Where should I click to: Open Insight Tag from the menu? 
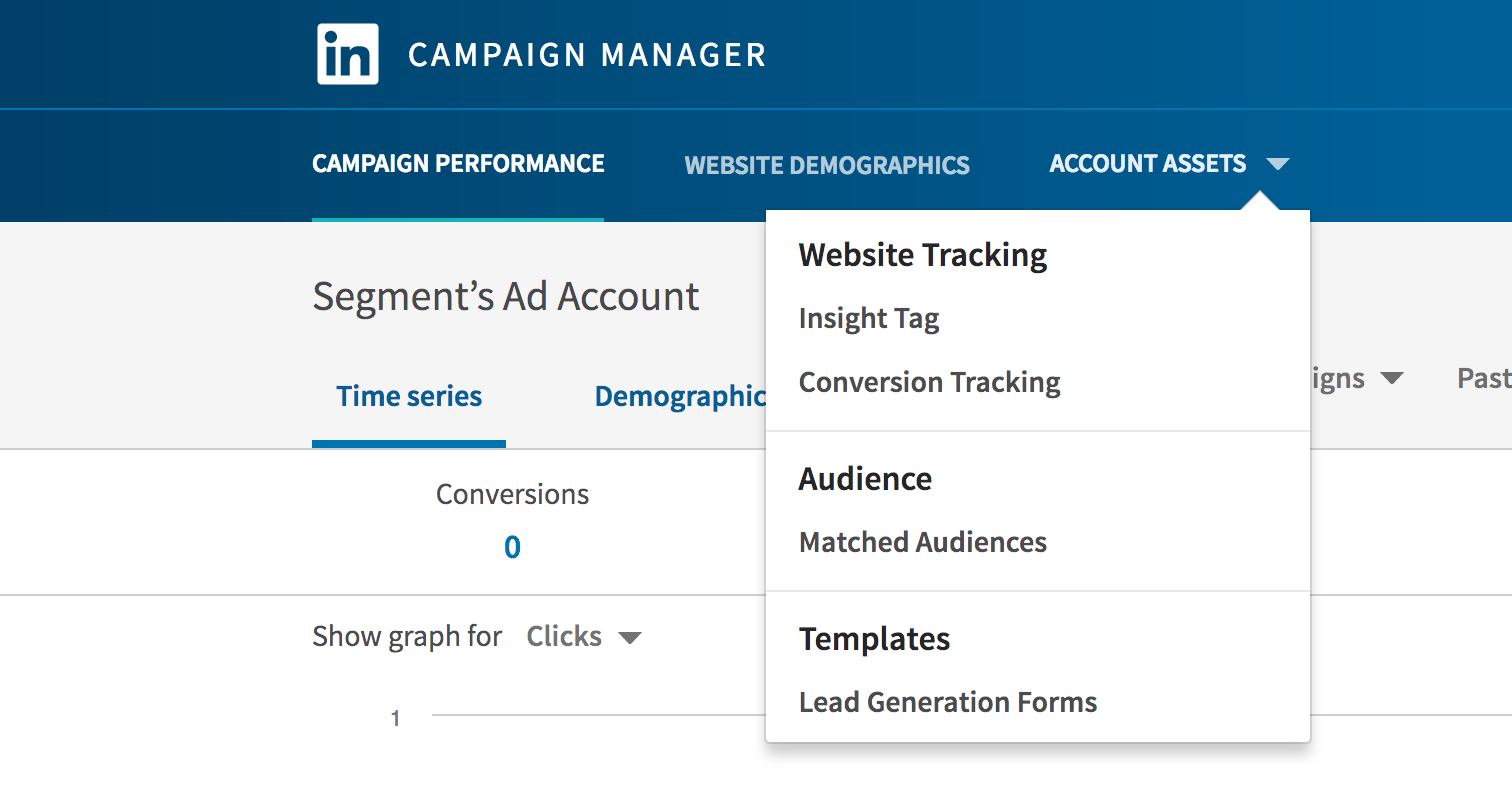[869, 319]
